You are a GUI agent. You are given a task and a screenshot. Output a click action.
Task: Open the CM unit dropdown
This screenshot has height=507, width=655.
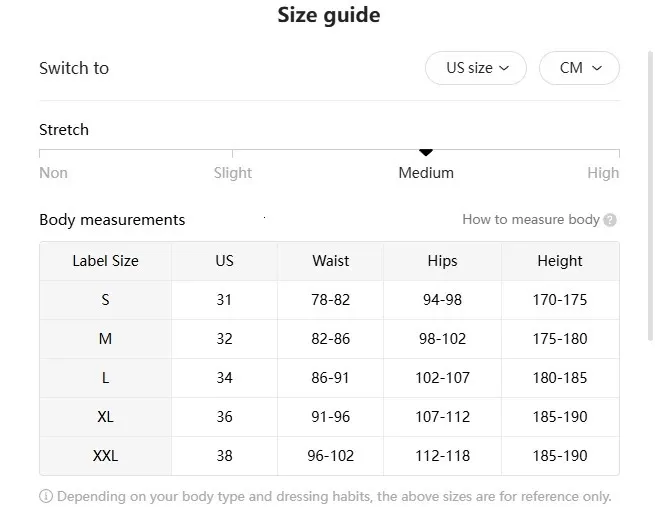[x=579, y=68]
